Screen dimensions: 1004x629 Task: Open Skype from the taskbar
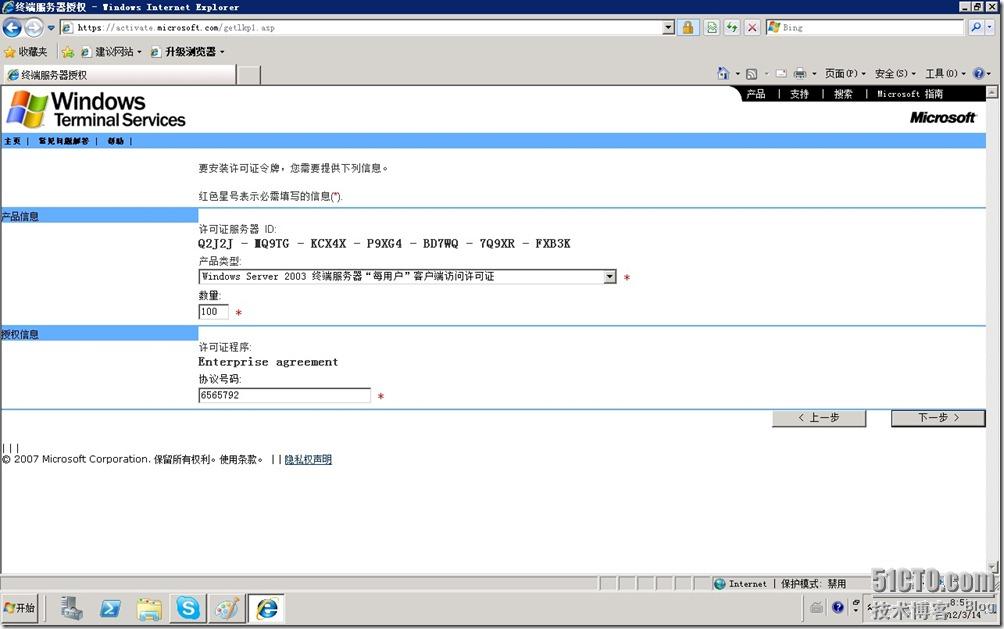(x=188, y=608)
